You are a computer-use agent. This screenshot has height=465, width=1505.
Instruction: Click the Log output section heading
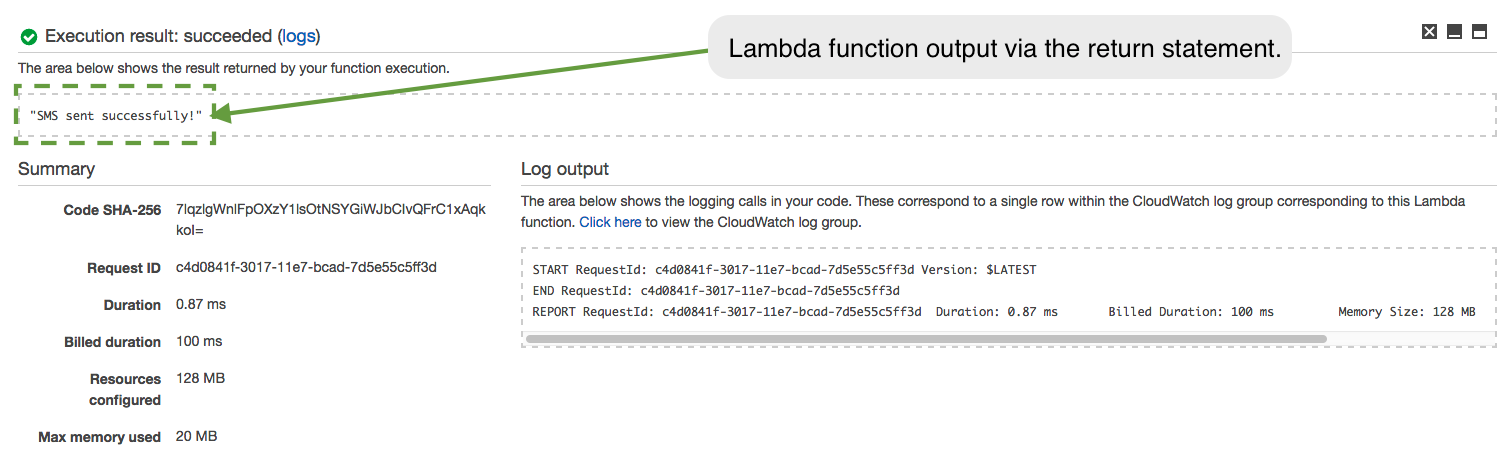565,169
